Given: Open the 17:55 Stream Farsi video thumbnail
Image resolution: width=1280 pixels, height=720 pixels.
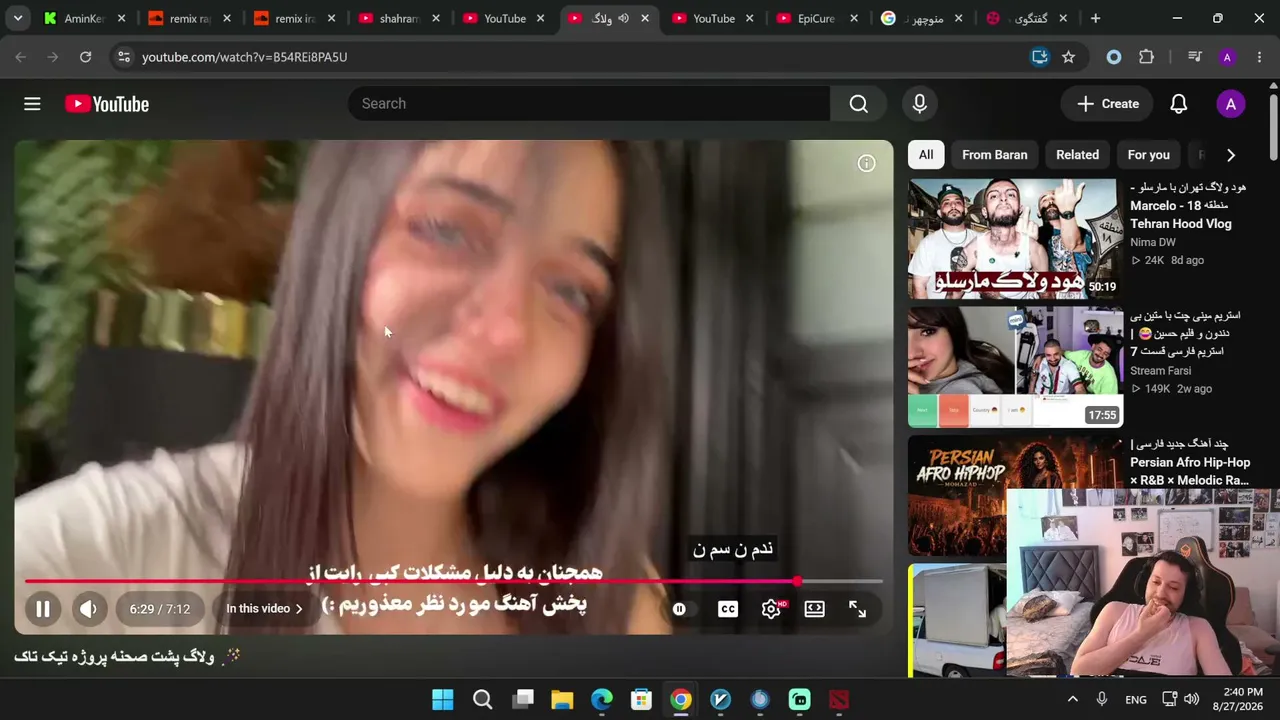Looking at the screenshot, I should (1016, 367).
